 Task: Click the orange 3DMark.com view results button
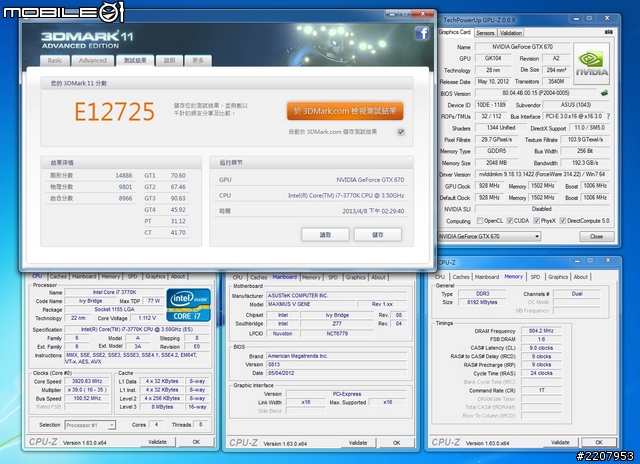345,111
